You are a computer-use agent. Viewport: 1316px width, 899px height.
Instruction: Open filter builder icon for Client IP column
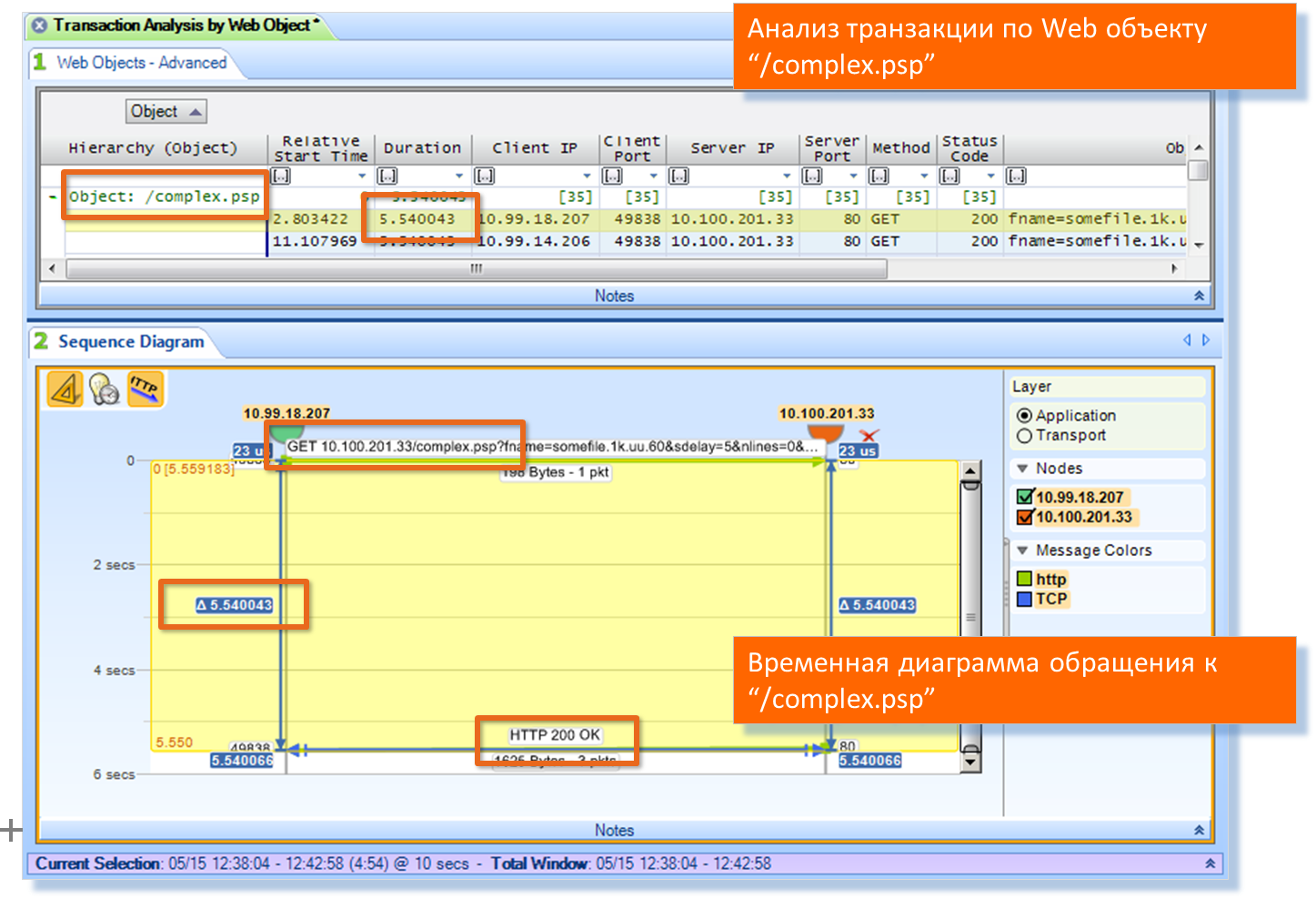(485, 176)
